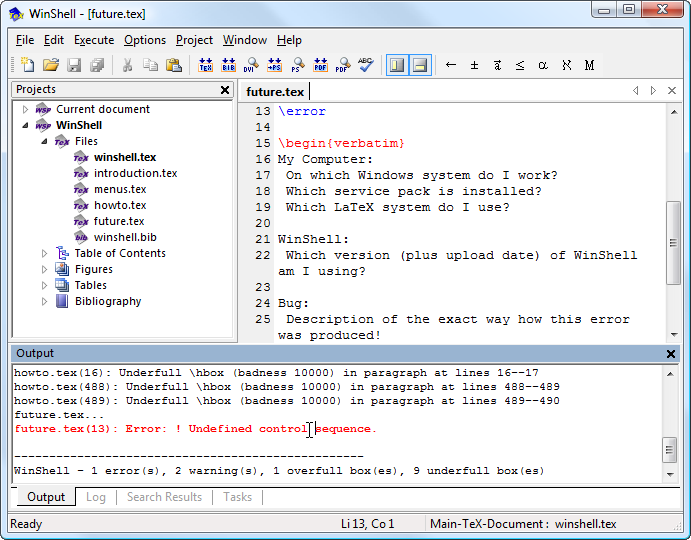Open Greek letters alpha symbol icon
This screenshot has width=691, height=540.
(543, 65)
